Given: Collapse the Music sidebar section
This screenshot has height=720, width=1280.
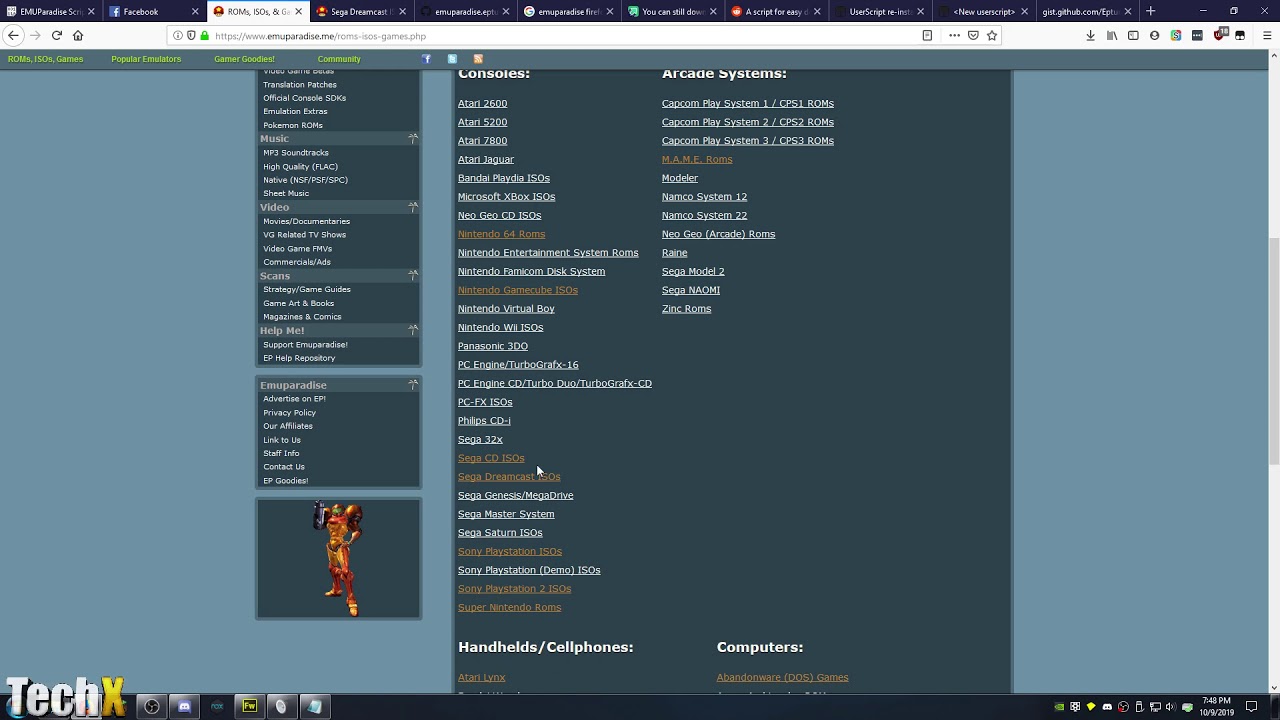Looking at the screenshot, I should [x=413, y=138].
